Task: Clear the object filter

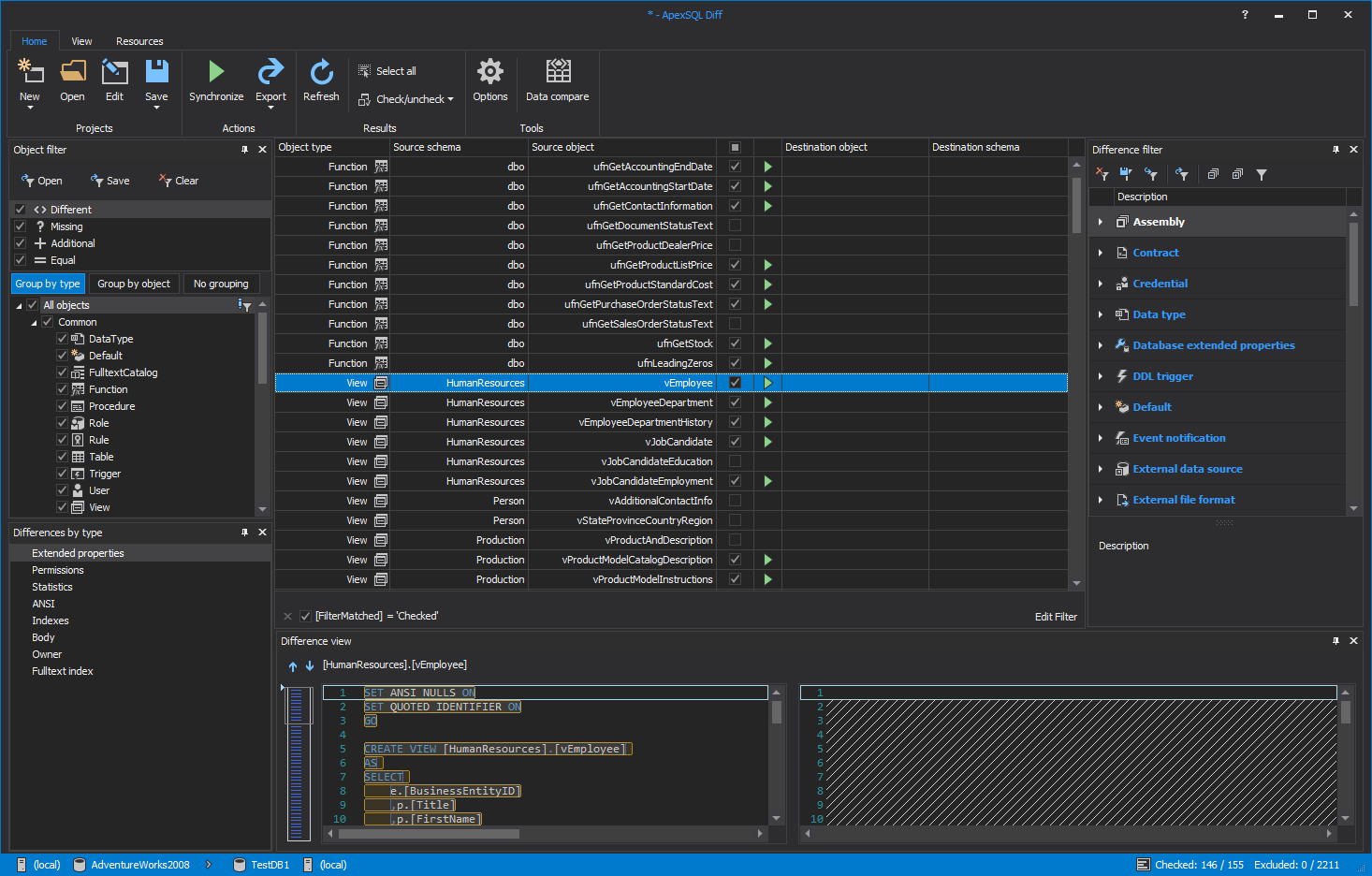Action: (179, 181)
